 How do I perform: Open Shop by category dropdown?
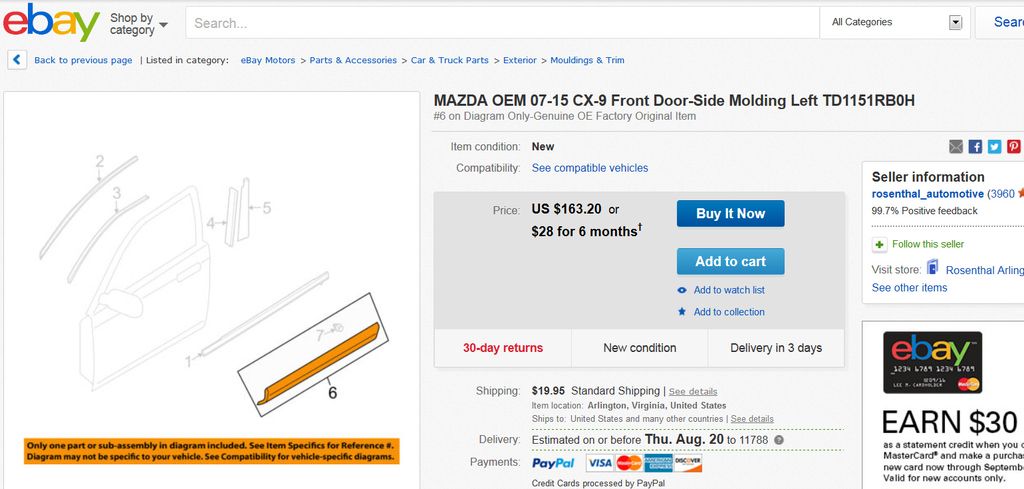point(138,24)
